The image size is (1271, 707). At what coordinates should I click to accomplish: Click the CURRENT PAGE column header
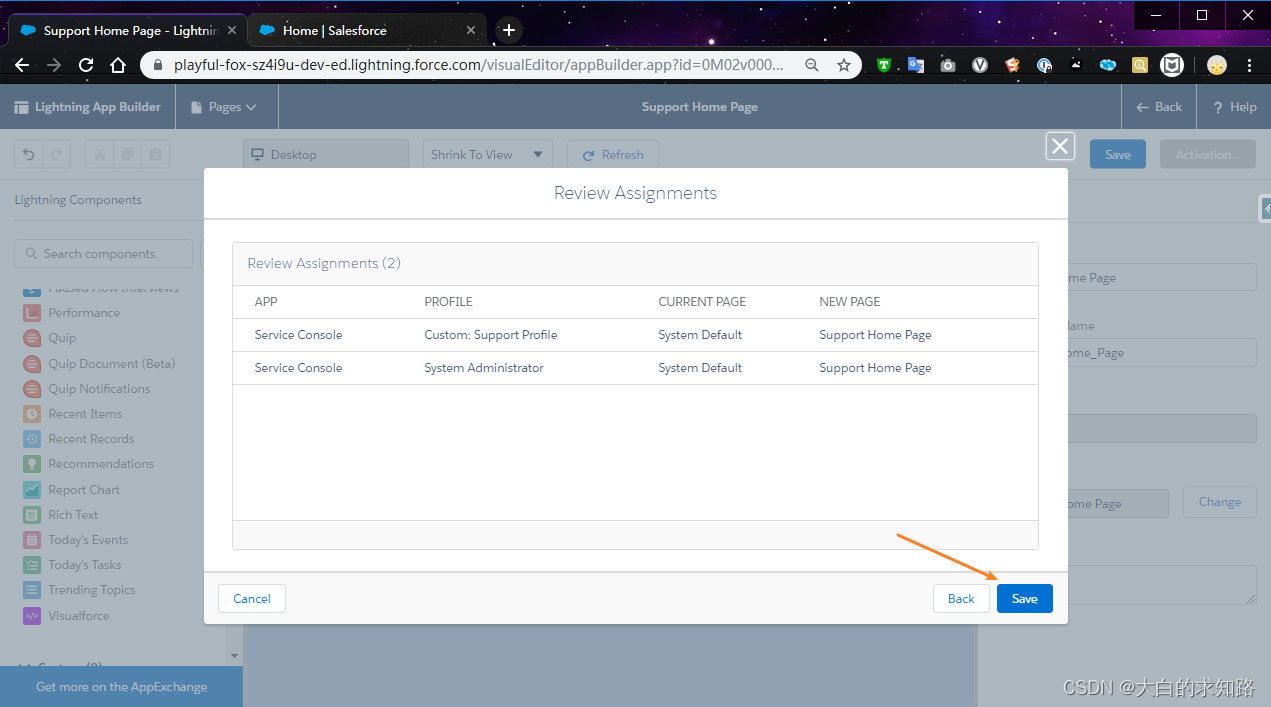click(x=702, y=302)
